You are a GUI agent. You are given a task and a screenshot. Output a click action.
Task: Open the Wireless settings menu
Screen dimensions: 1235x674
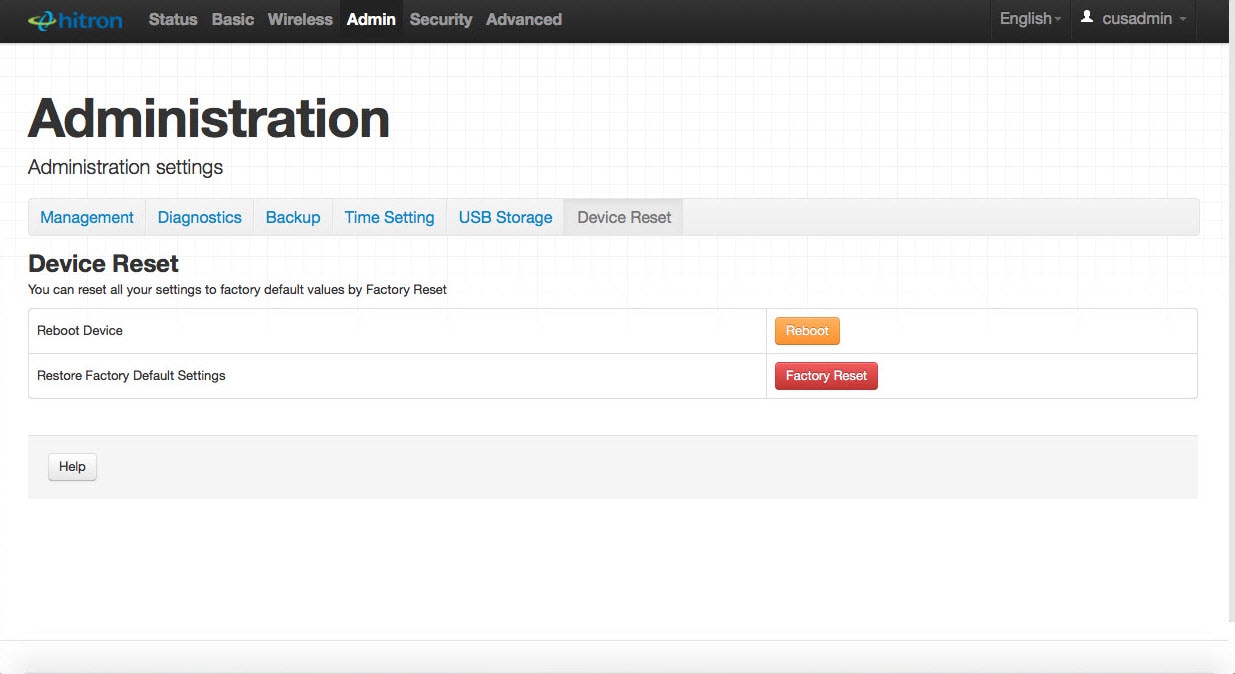[300, 19]
